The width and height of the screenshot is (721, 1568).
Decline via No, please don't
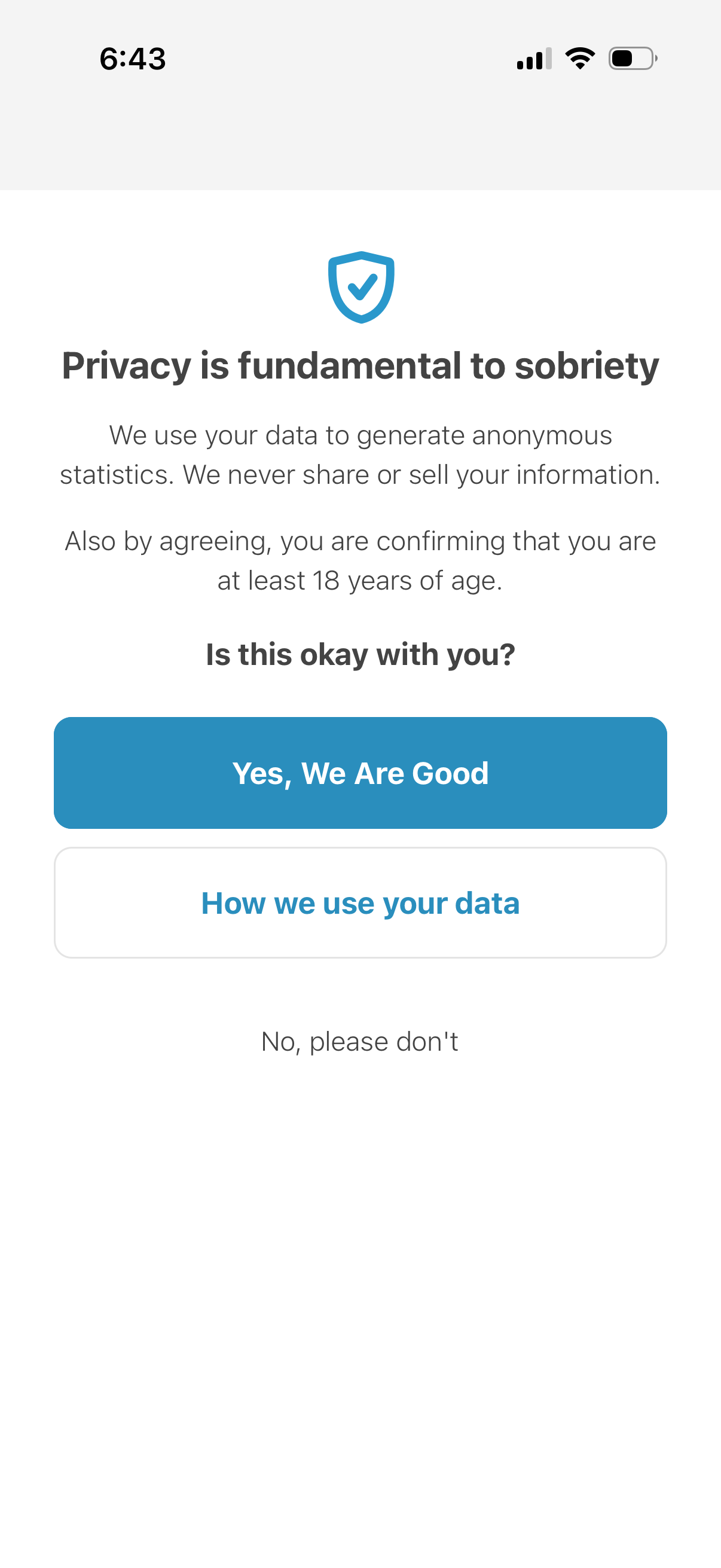(359, 1042)
